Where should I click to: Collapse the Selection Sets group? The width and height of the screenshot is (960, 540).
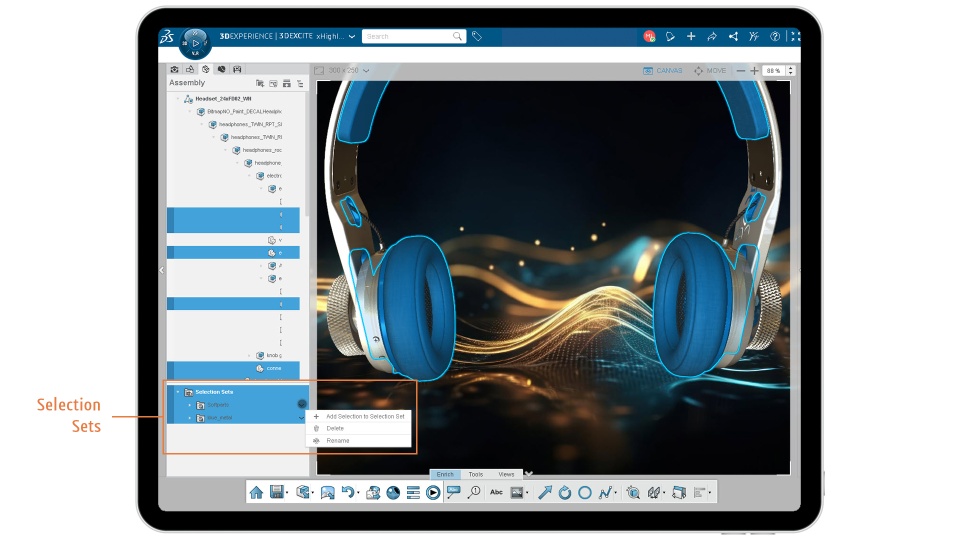(178, 392)
